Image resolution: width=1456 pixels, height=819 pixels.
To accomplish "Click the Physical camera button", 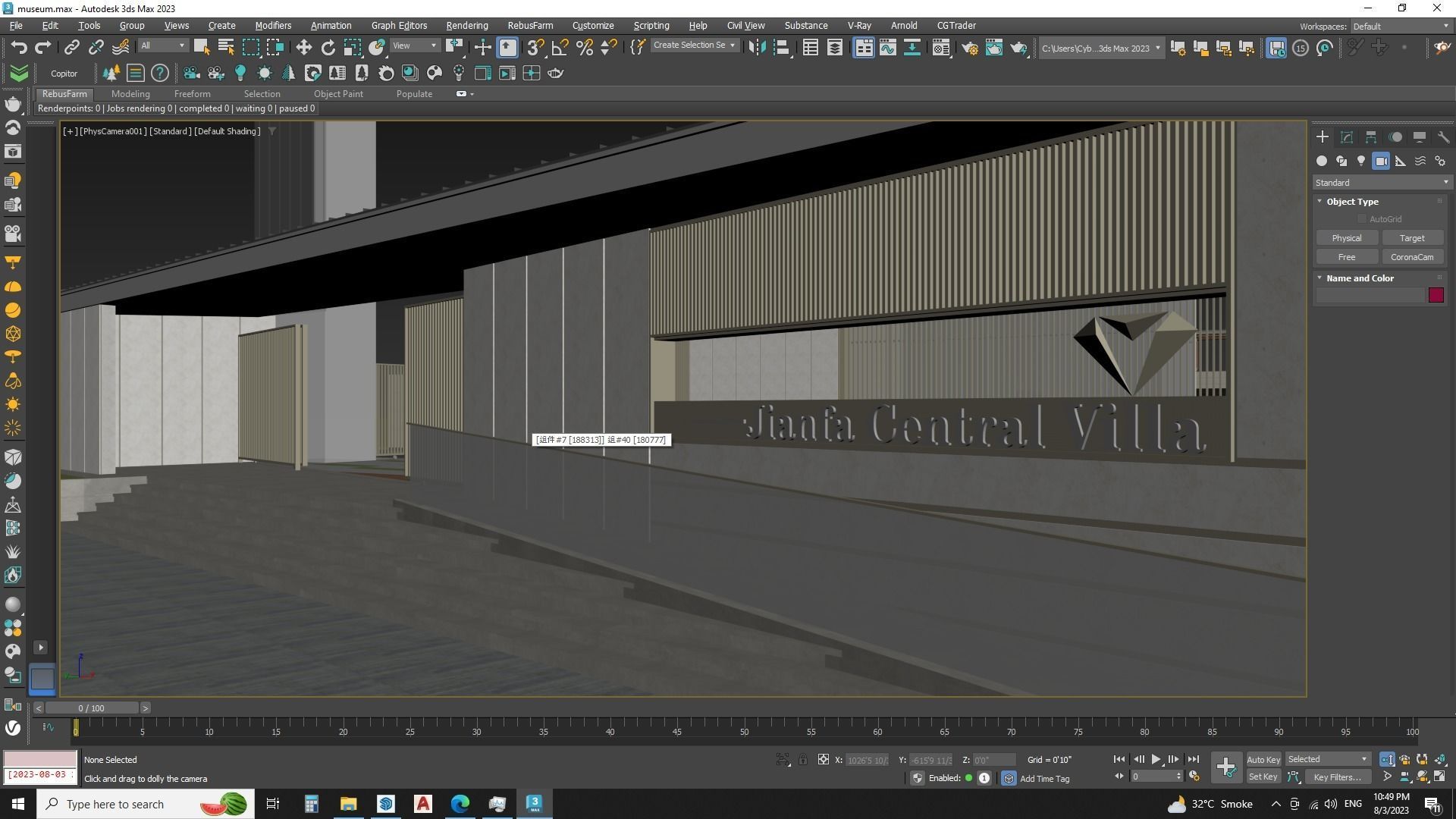I will pos(1346,238).
